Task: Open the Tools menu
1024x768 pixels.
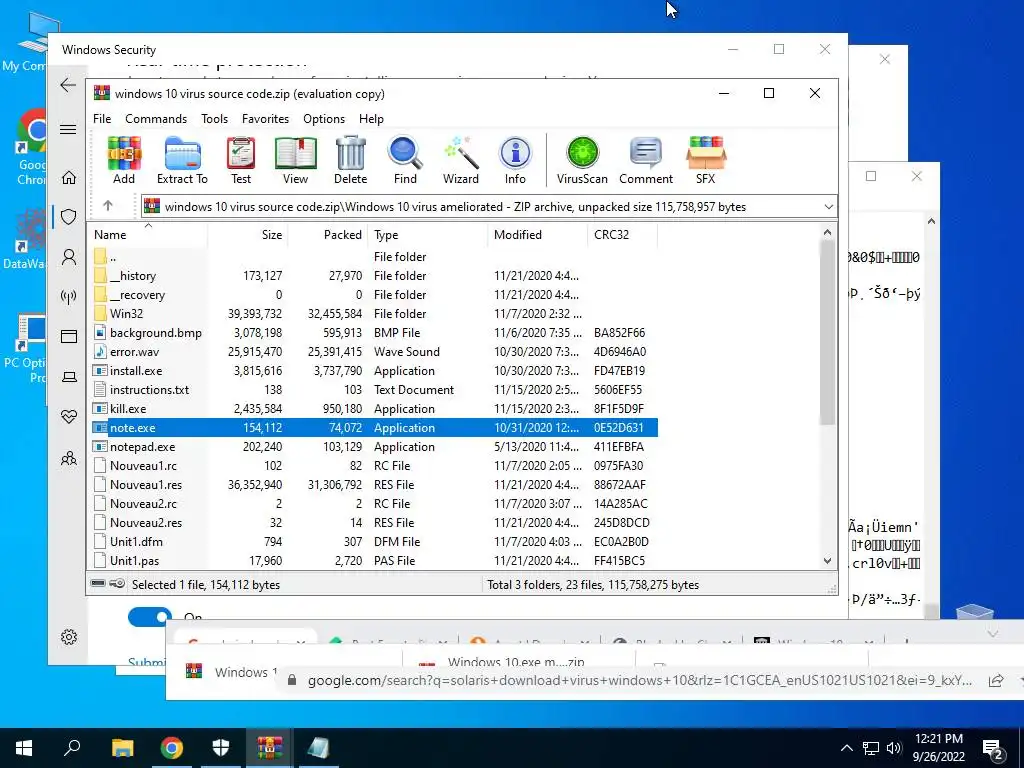Action: click(x=214, y=119)
